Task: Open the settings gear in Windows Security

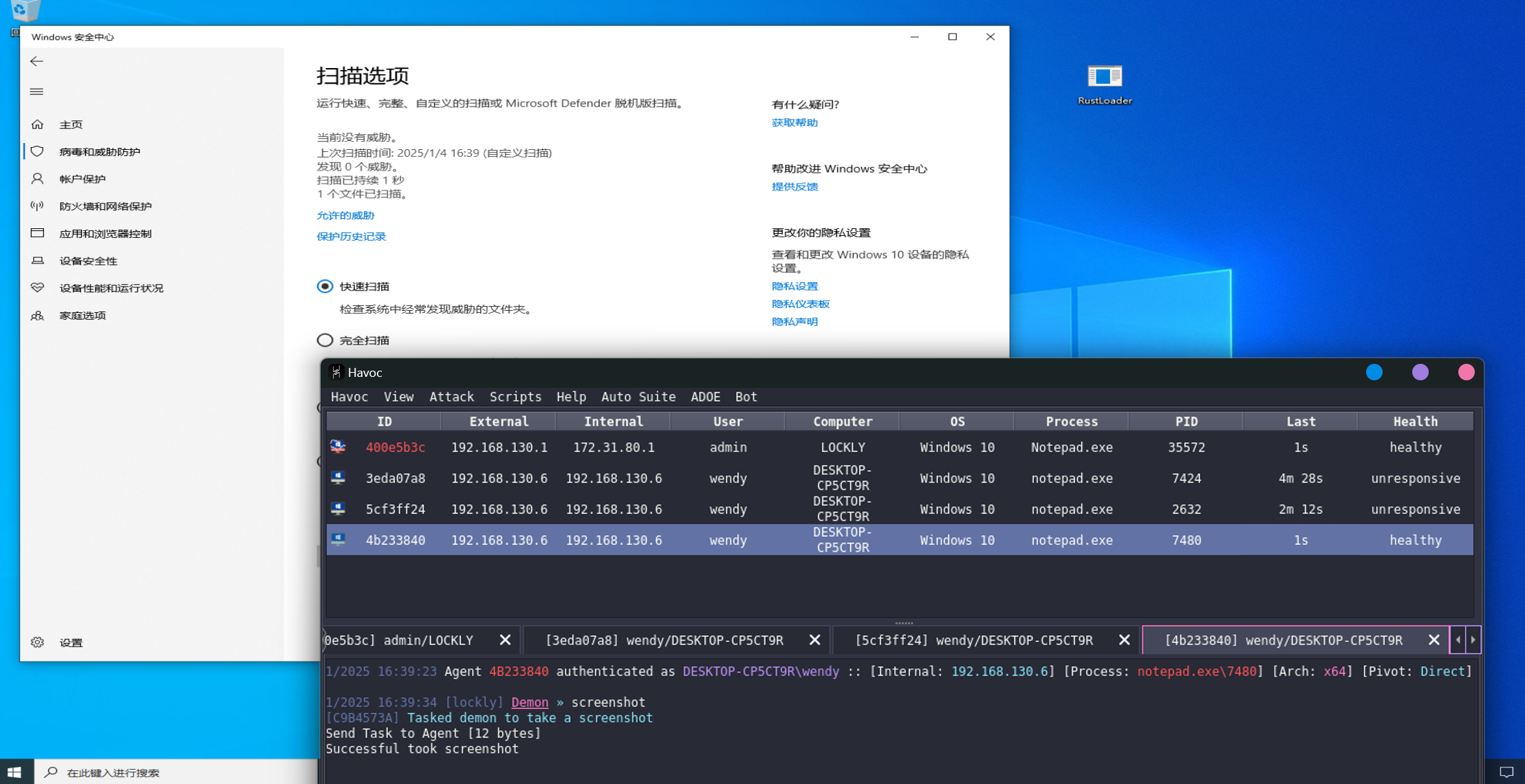Action: point(37,642)
